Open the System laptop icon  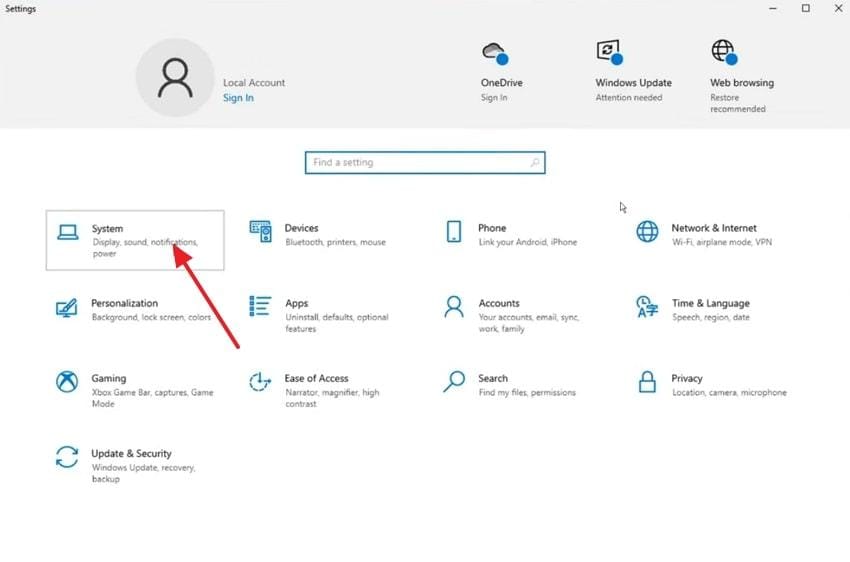68,232
